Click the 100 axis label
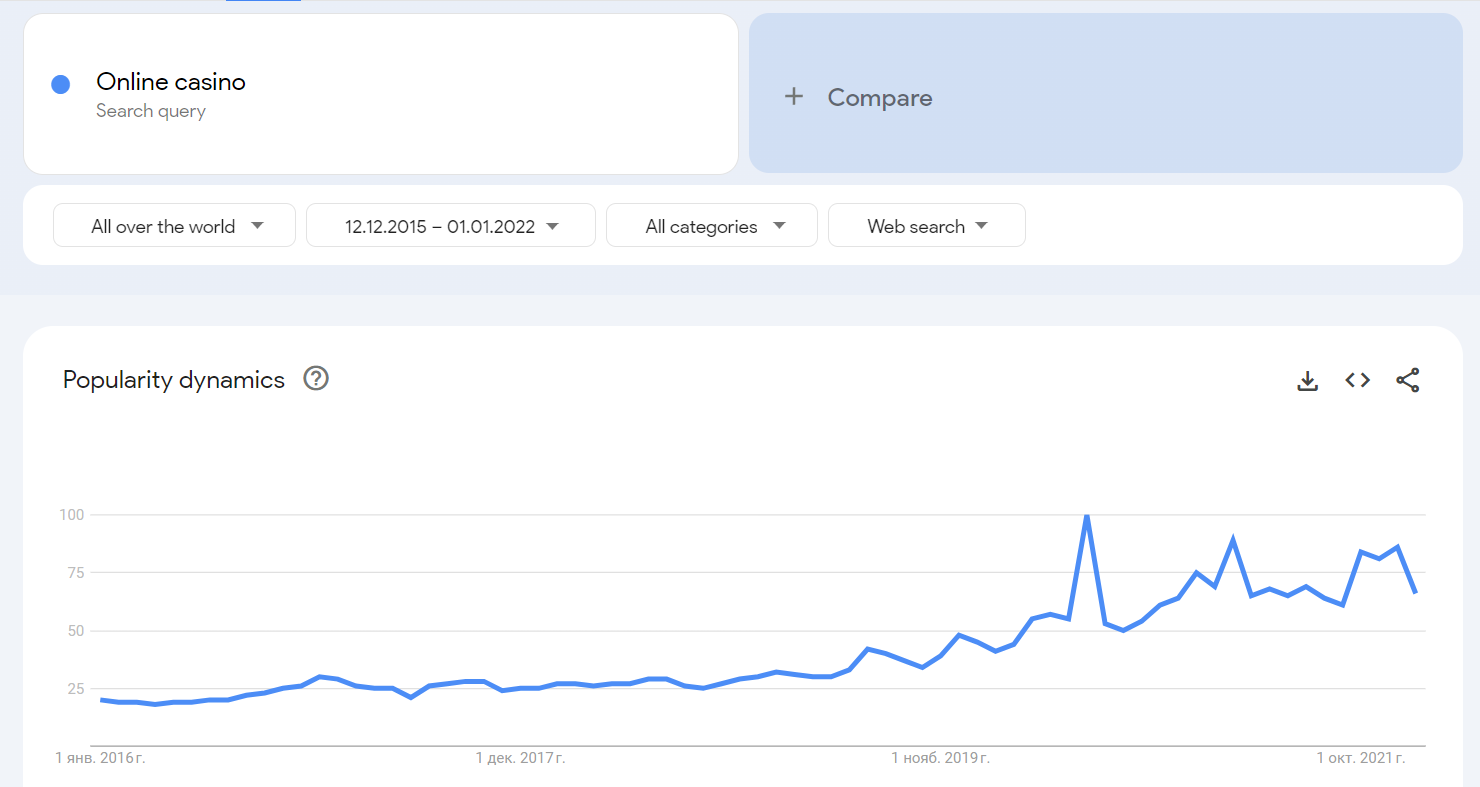The height and width of the screenshot is (787, 1480). click(x=73, y=515)
